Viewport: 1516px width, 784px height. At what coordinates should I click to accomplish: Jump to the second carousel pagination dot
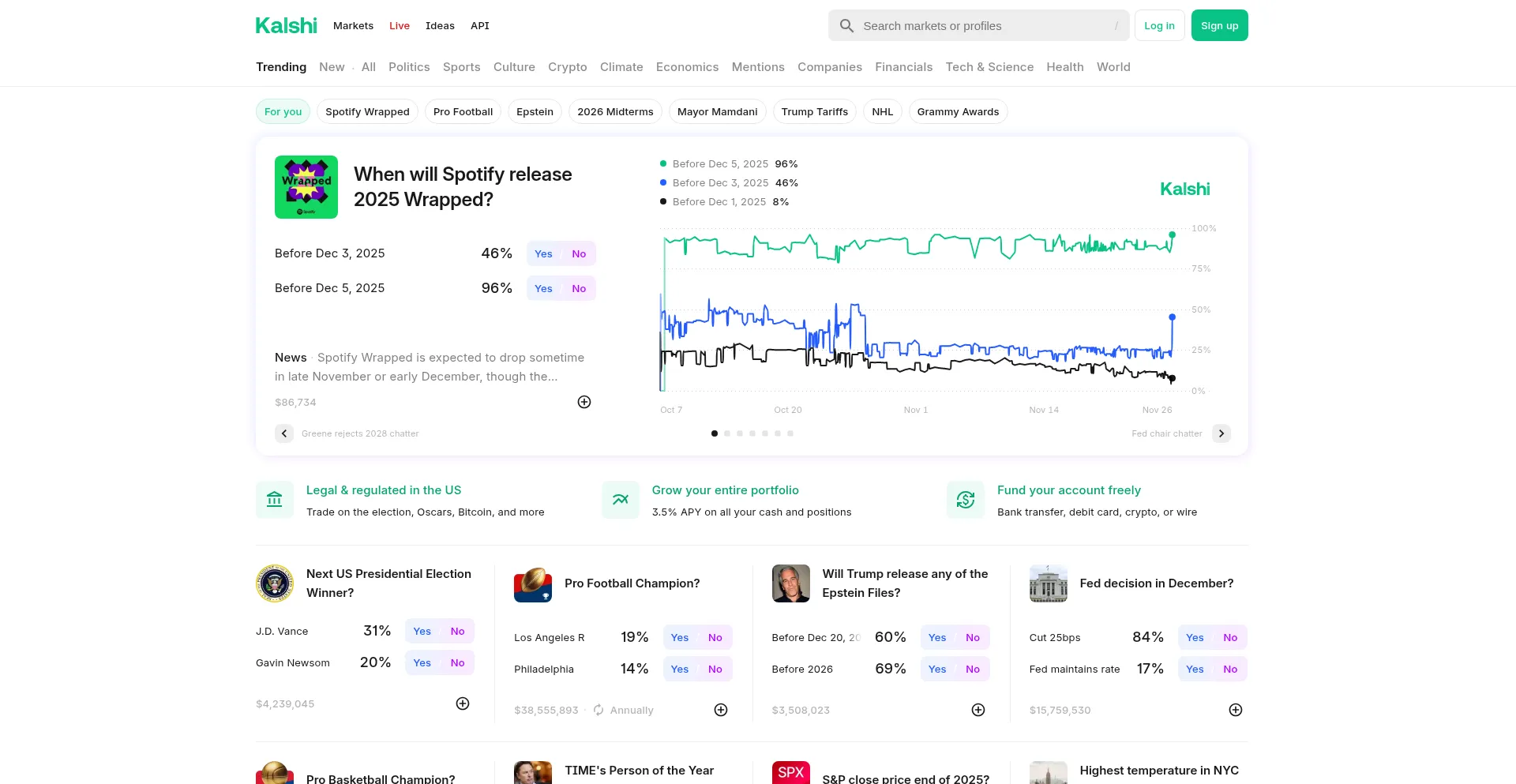pyautogui.click(x=727, y=433)
